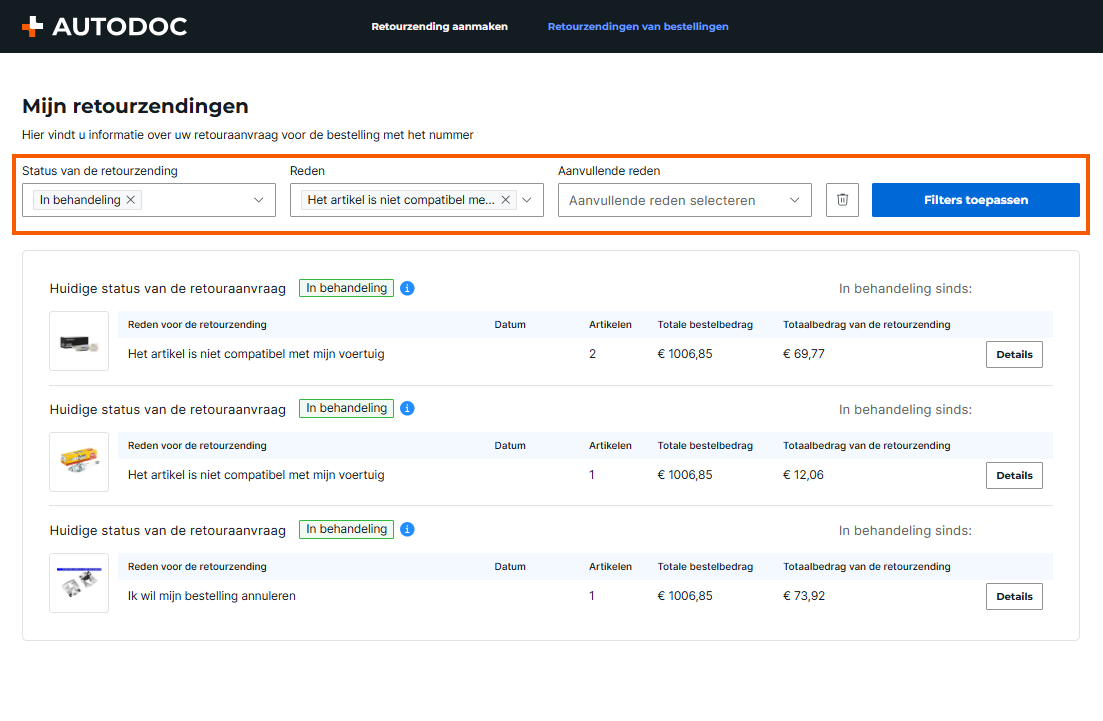Open Details for the € 73,92 return
Viewport: 1103px width, 721px height.
coord(1014,597)
